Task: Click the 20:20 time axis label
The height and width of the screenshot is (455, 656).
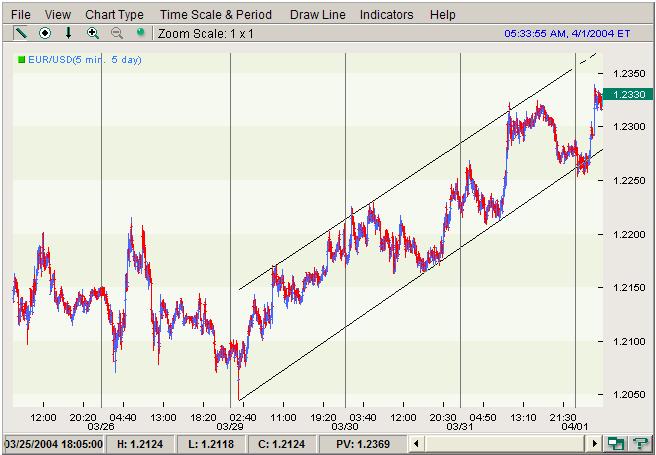Action: (83, 417)
